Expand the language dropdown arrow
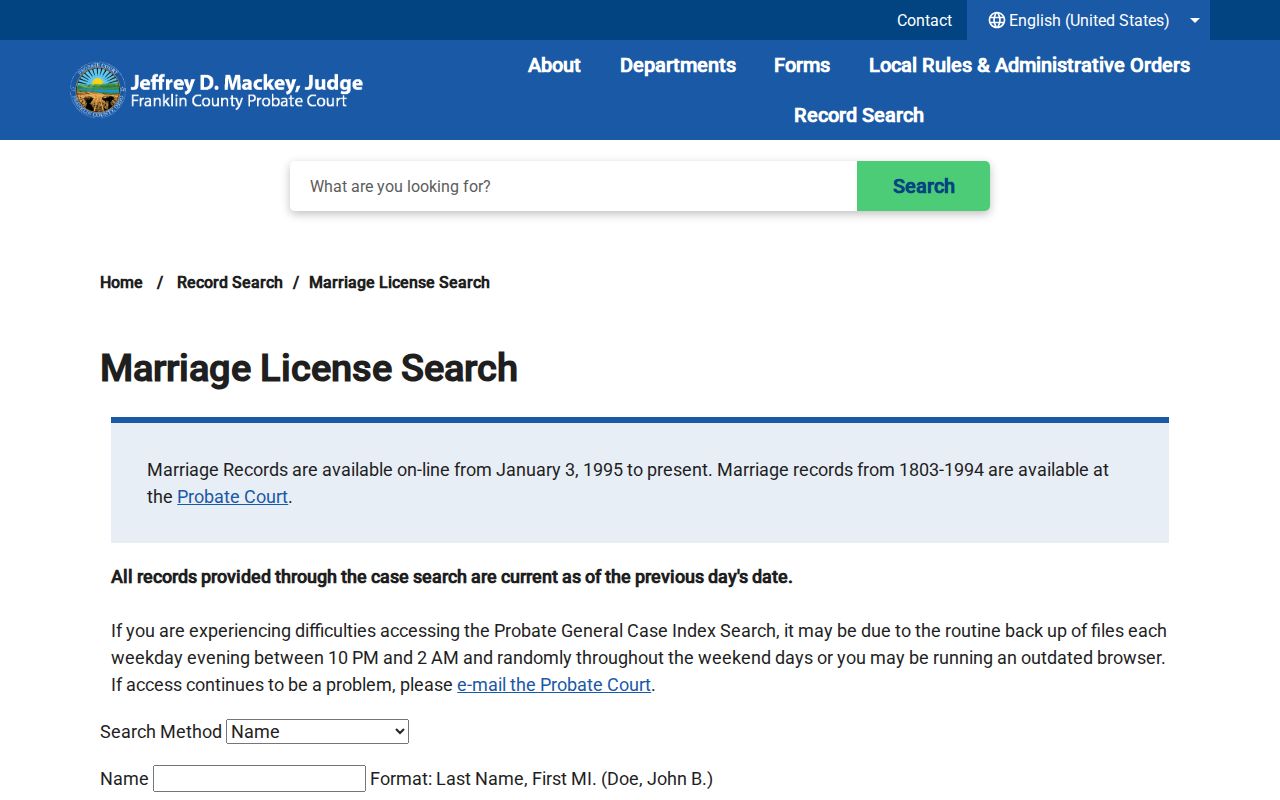 click(x=1194, y=20)
